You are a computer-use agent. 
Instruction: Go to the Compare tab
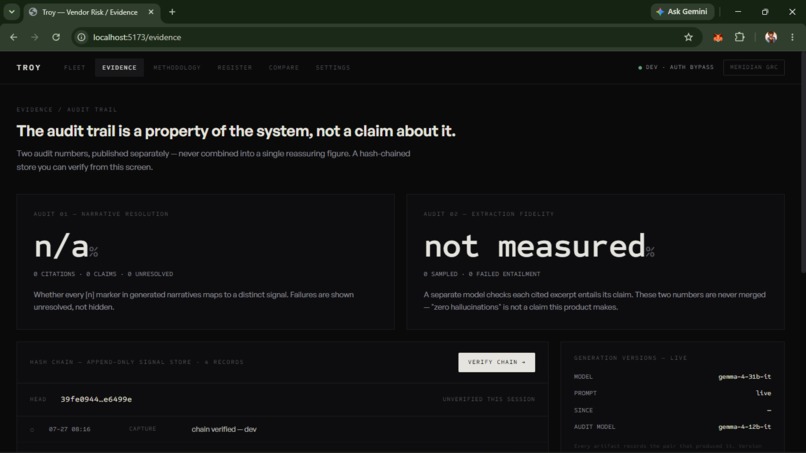284,67
